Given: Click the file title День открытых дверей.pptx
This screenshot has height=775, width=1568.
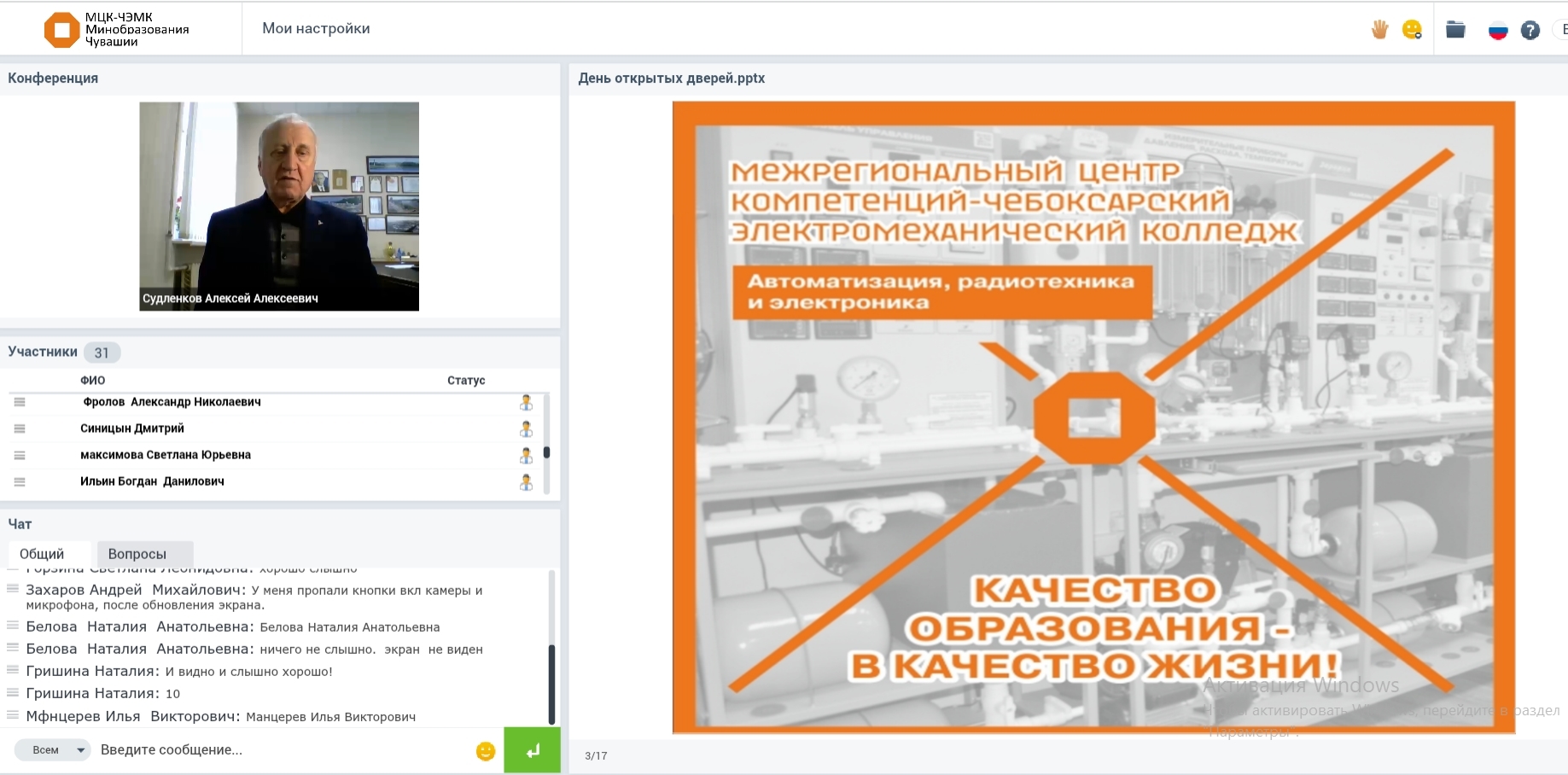Looking at the screenshot, I should point(672,78).
